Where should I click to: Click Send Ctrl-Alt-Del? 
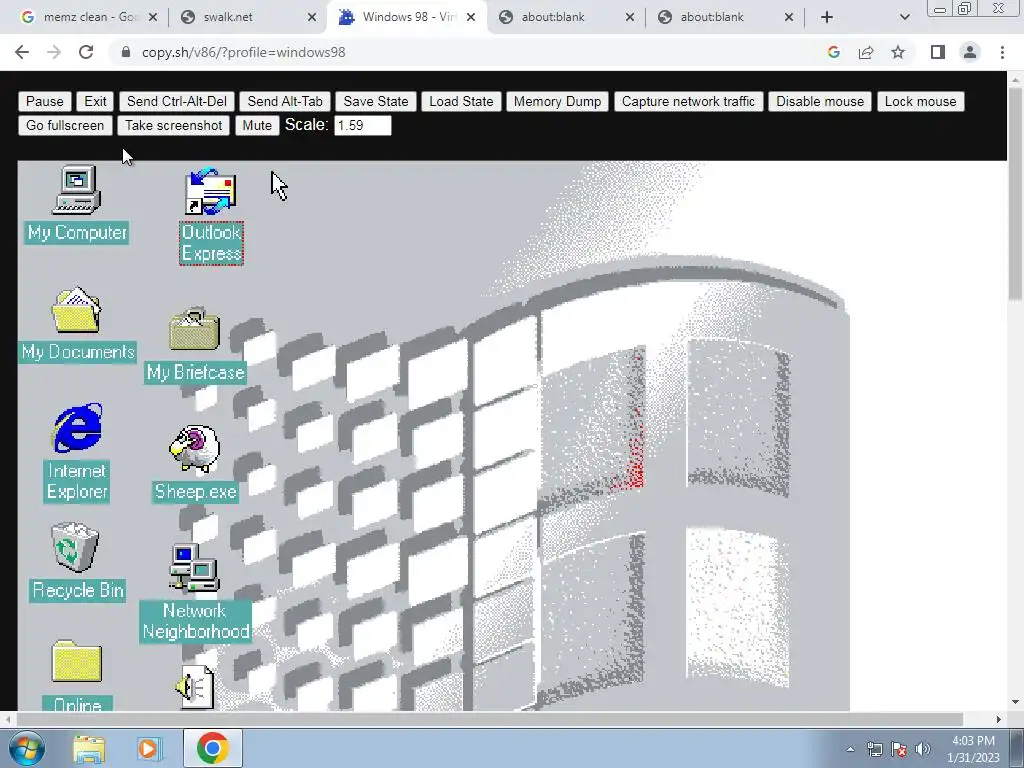(x=177, y=101)
